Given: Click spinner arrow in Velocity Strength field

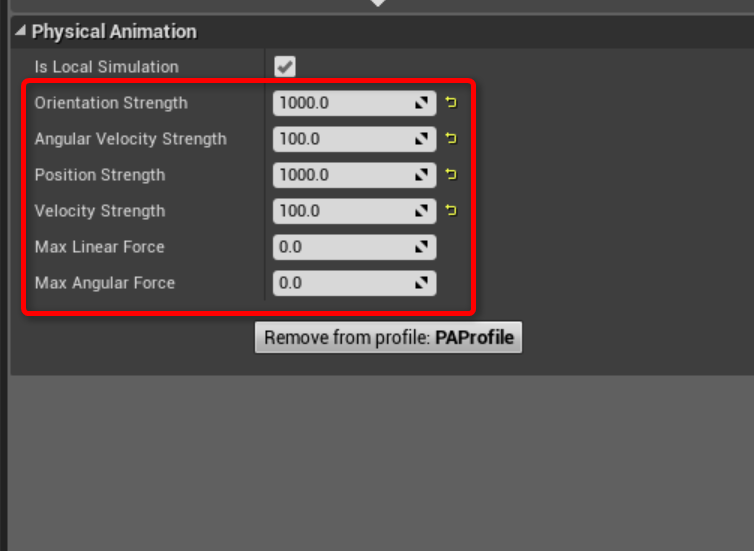Looking at the screenshot, I should pyautogui.click(x=422, y=211).
